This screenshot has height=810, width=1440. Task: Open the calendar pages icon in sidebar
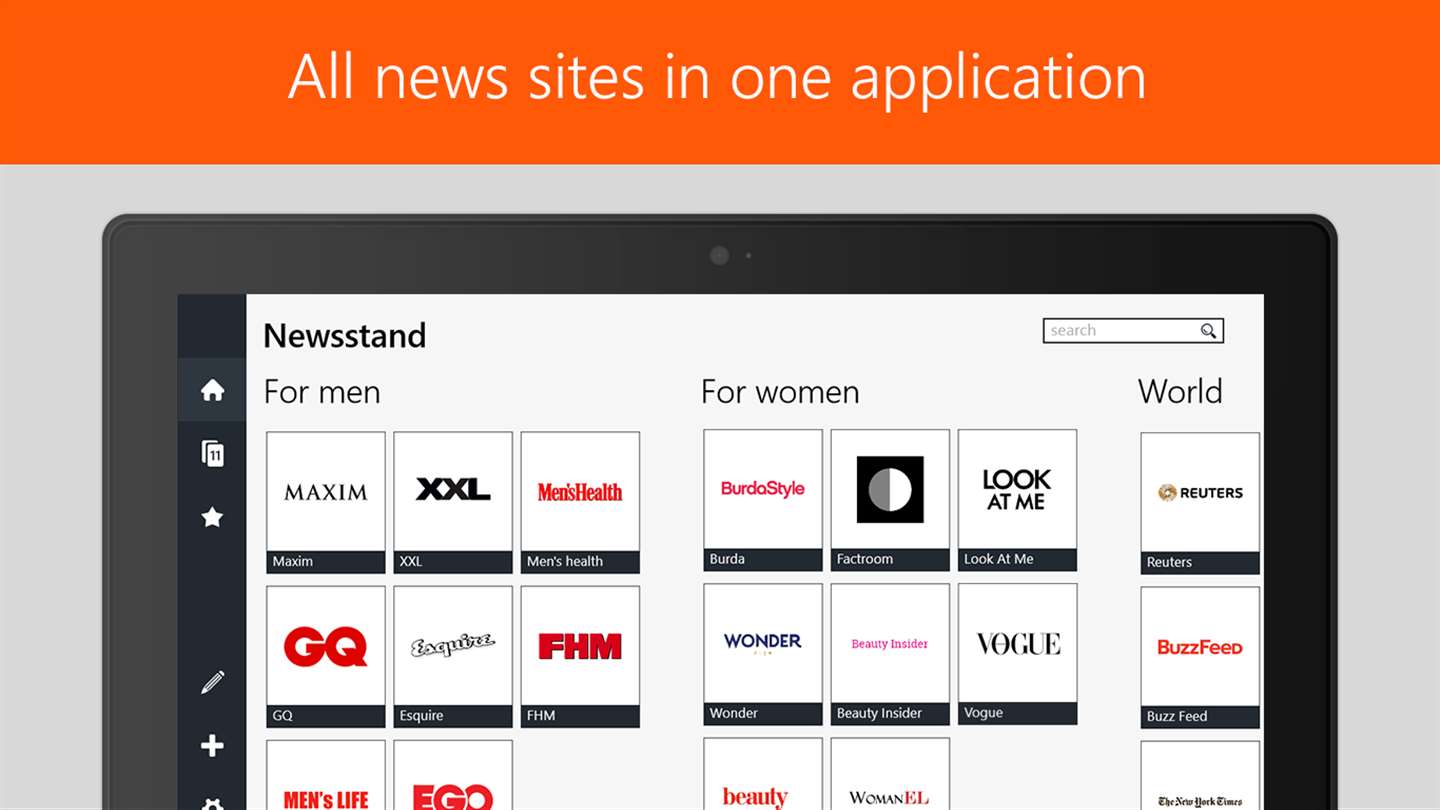coord(212,454)
